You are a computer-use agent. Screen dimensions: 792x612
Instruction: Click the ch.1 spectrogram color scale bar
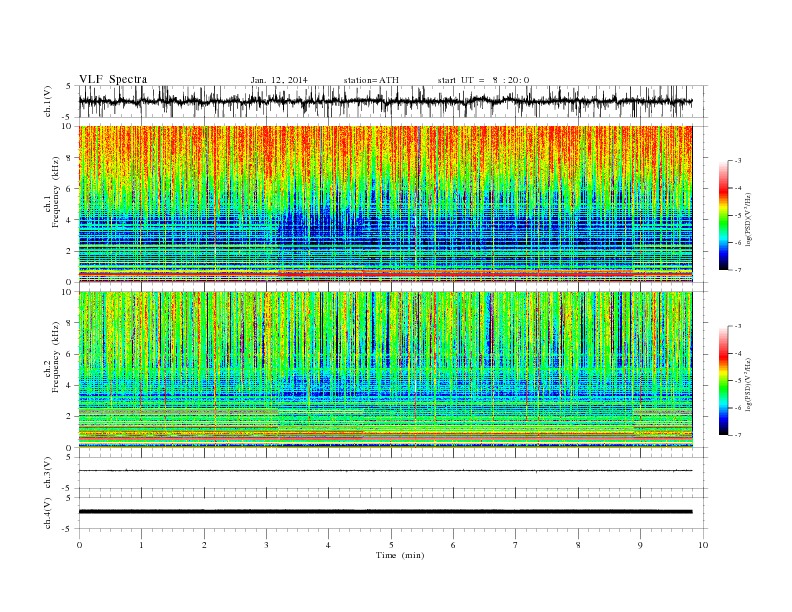(x=723, y=215)
